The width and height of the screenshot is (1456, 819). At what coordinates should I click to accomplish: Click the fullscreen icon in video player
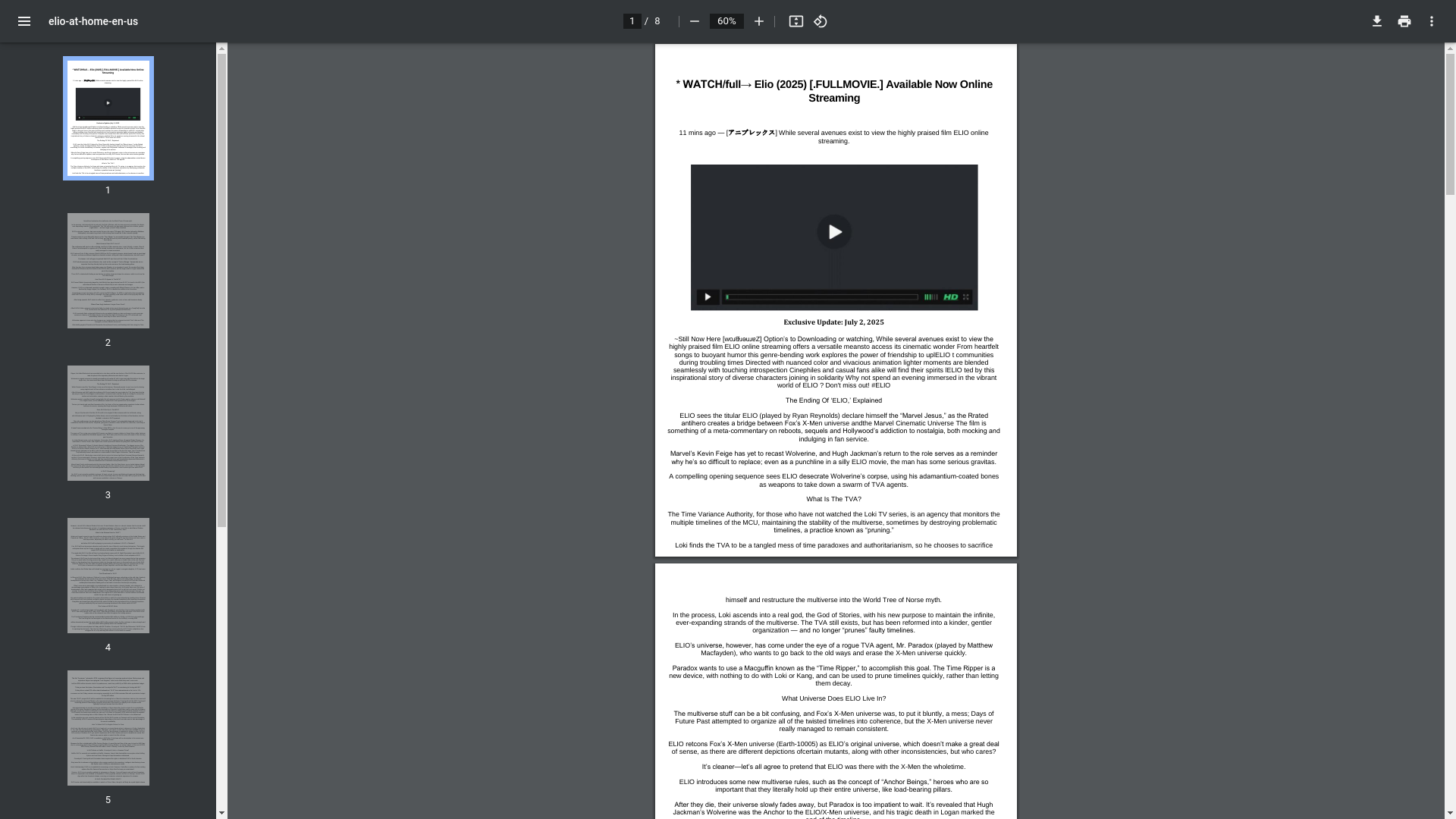point(966,297)
